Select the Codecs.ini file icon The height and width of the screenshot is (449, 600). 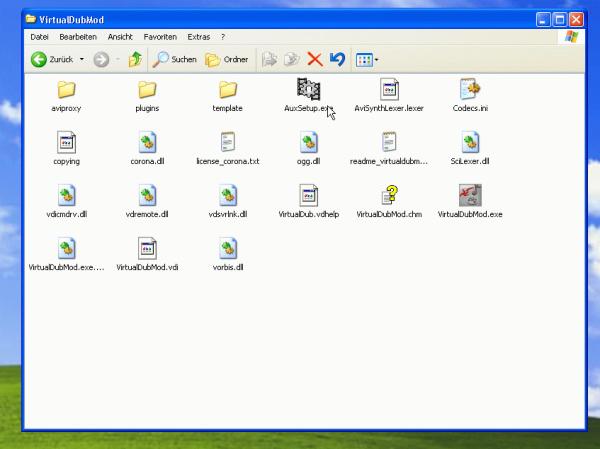[469, 89]
